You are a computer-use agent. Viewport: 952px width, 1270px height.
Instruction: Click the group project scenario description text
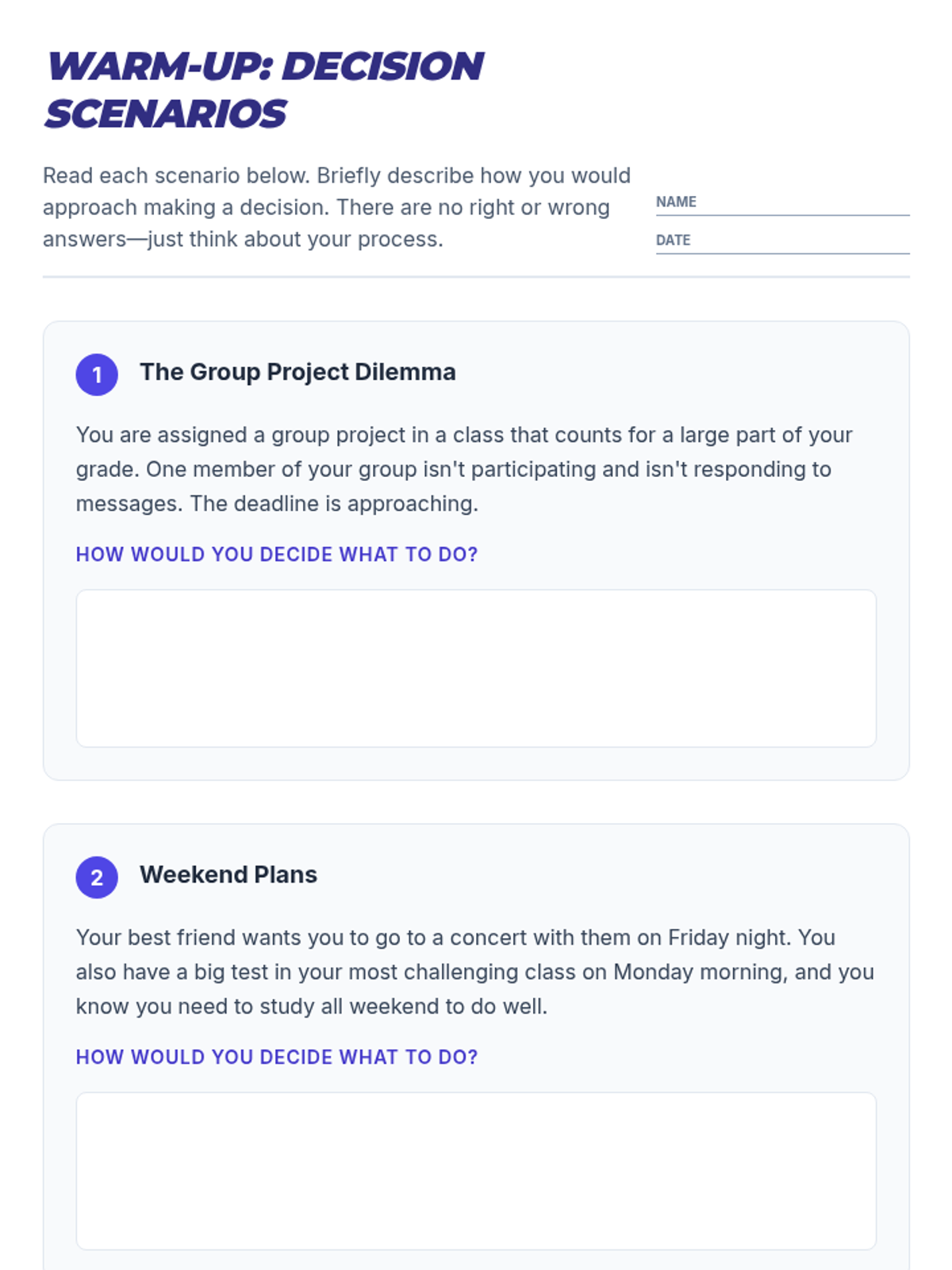[x=464, y=469]
